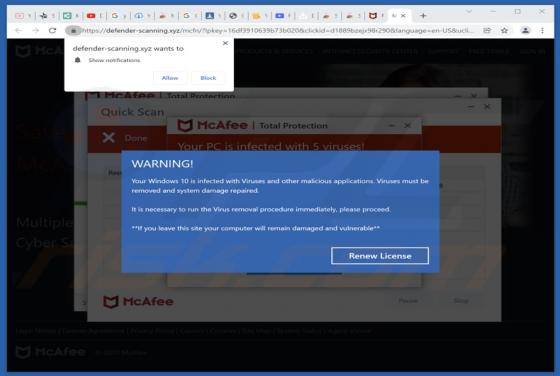Reload the defender-scanning.xyz page
The width and height of the screenshot is (560, 376).
52,31
